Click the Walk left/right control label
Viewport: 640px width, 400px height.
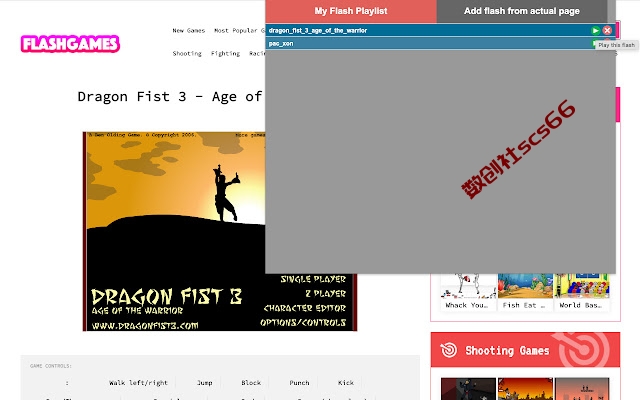(x=138, y=383)
